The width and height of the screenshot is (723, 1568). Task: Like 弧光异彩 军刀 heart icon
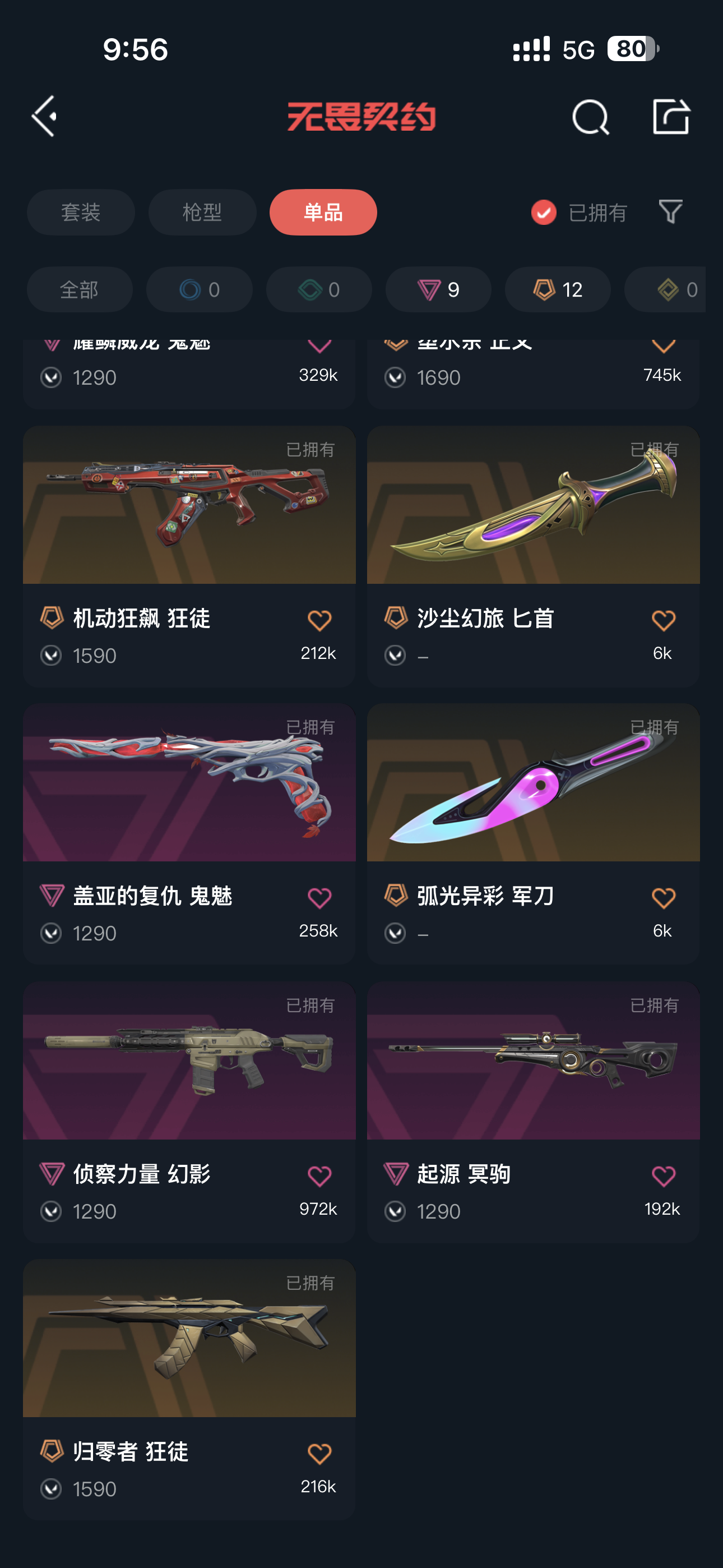click(662, 898)
